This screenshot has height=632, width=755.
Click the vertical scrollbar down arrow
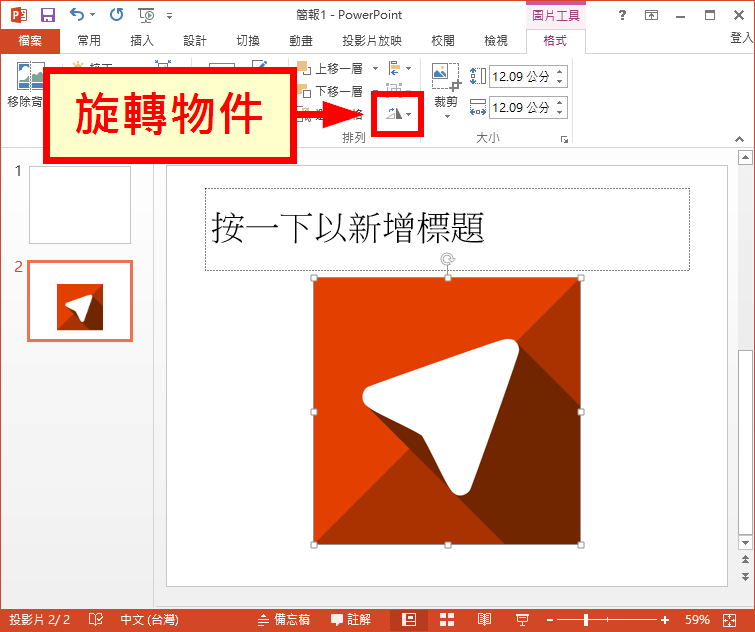click(x=745, y=543)
